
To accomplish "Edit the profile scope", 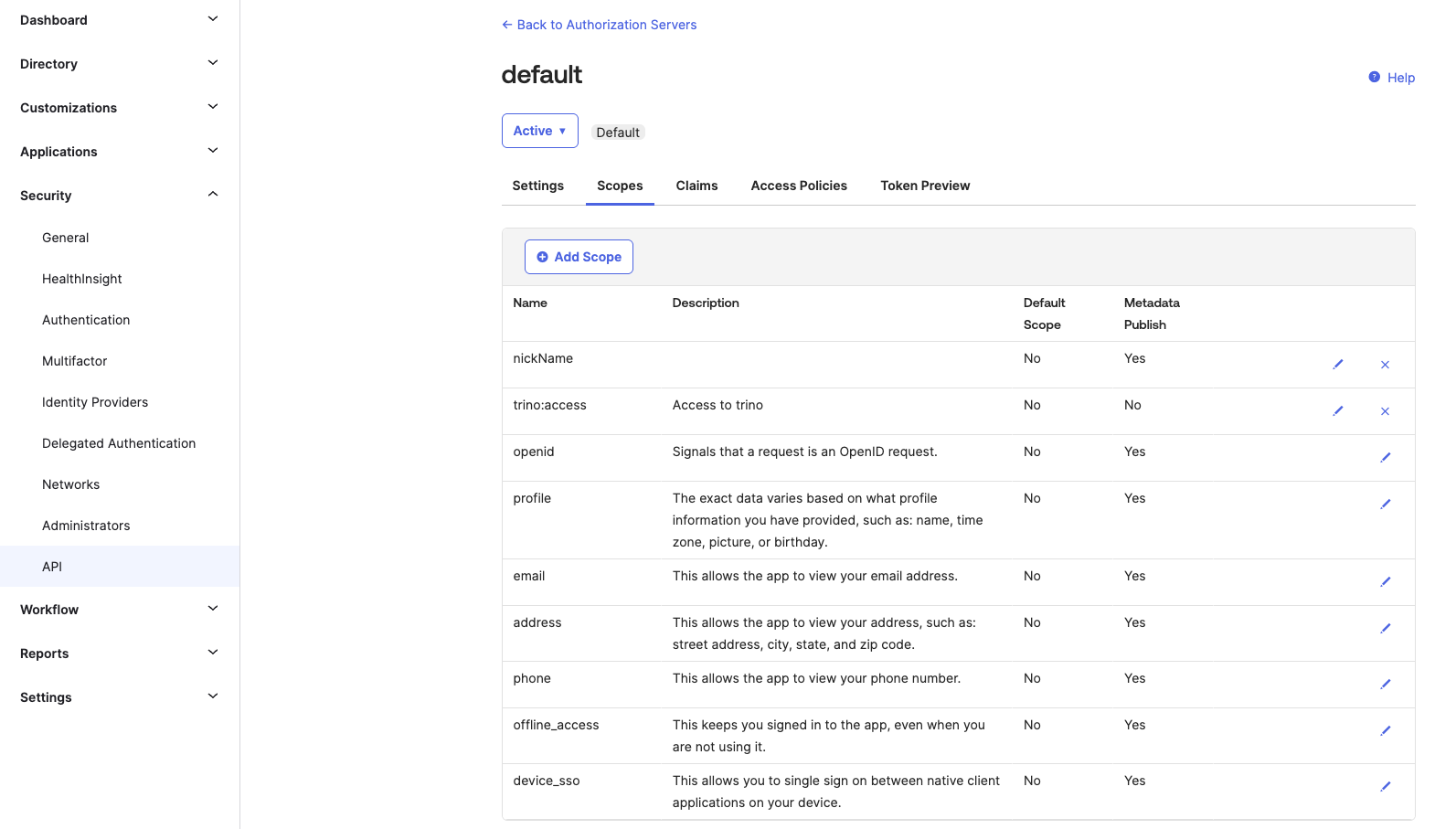I will point(1385,505).
